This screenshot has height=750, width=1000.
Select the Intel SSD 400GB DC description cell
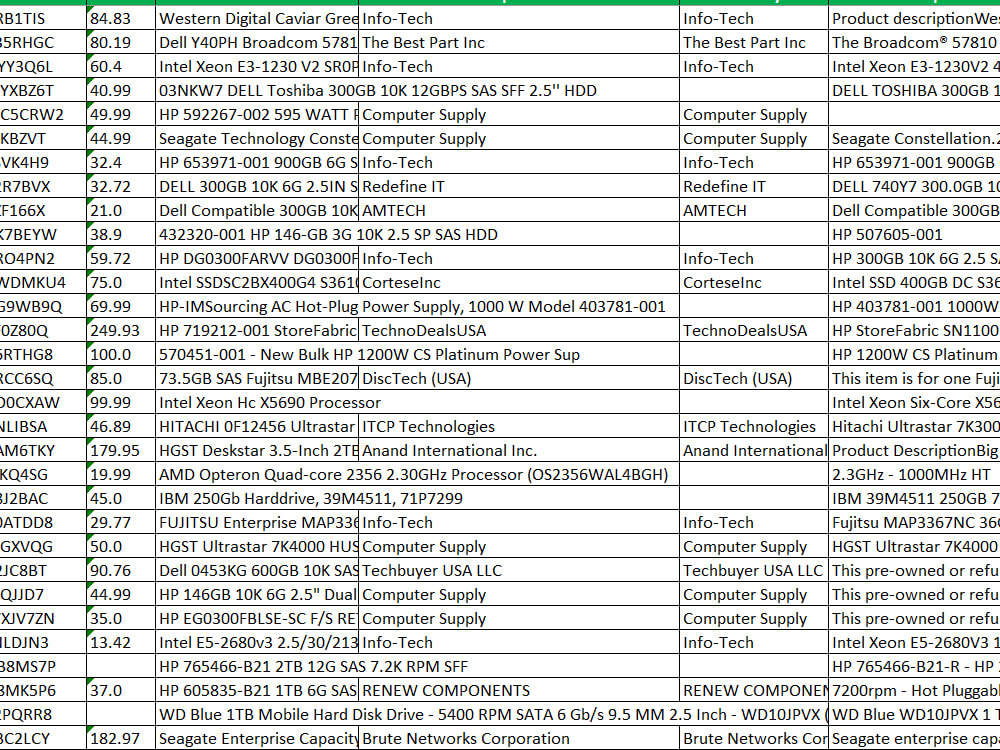tap(914, 283)
